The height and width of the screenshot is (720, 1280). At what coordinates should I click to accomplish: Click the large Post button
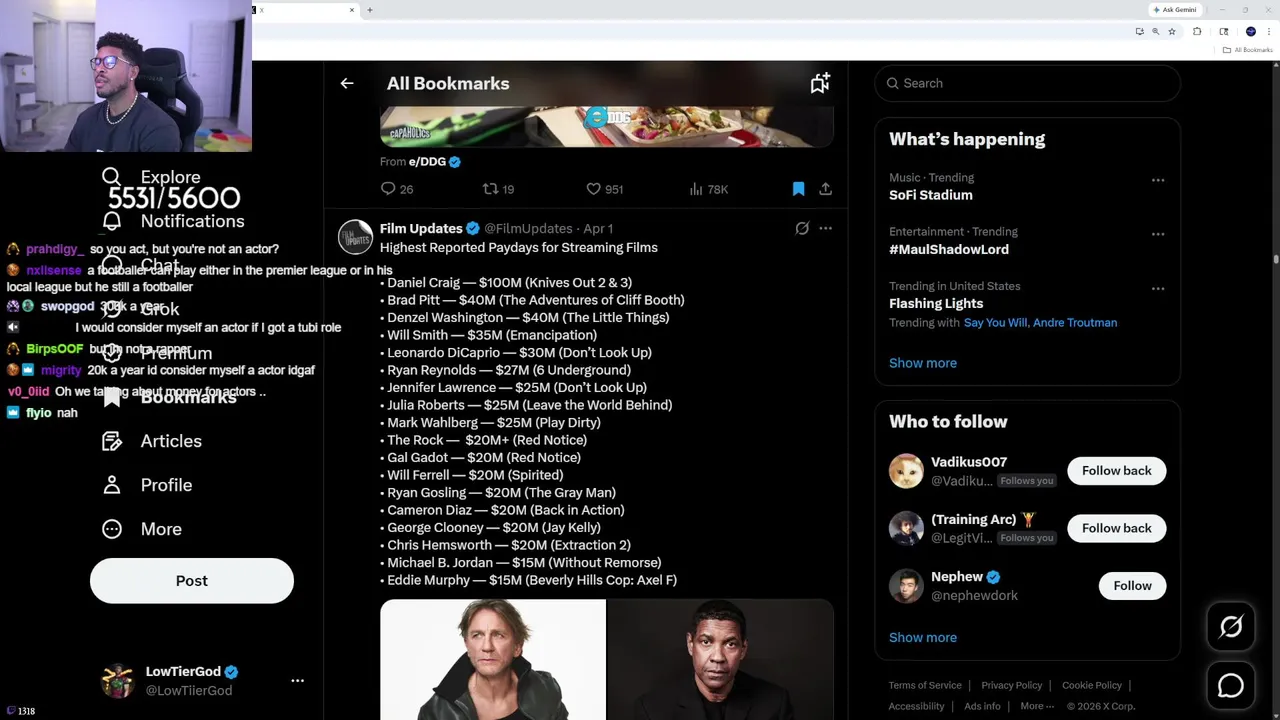(x=192, y=581)
